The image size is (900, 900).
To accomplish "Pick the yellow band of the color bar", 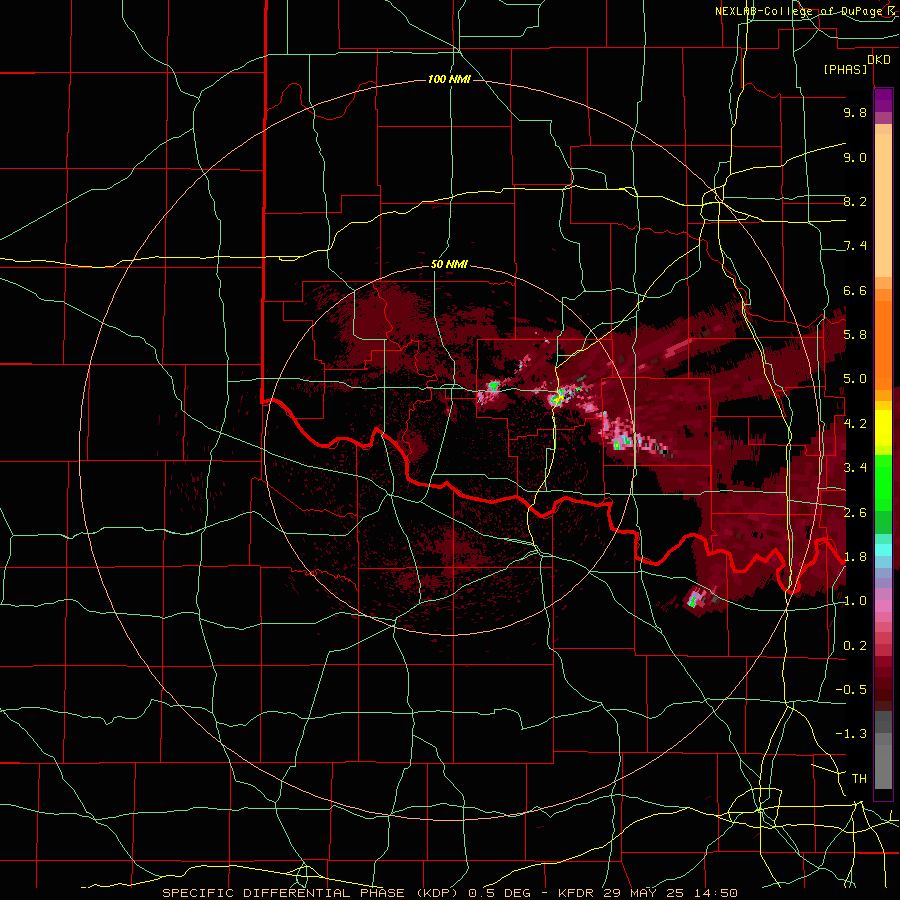I will 883,428.
